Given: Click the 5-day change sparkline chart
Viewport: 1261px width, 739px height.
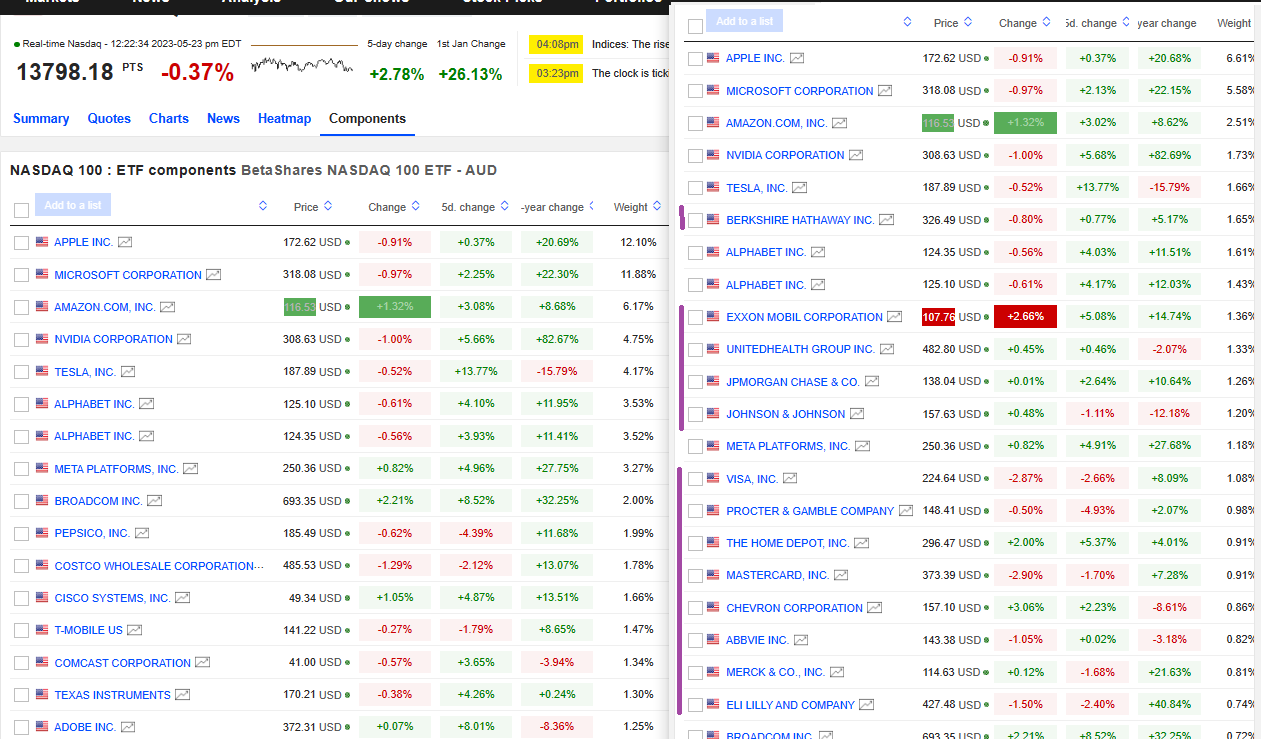Looking at the screenshot, I should pyautogui.click(x=301, y=66).
